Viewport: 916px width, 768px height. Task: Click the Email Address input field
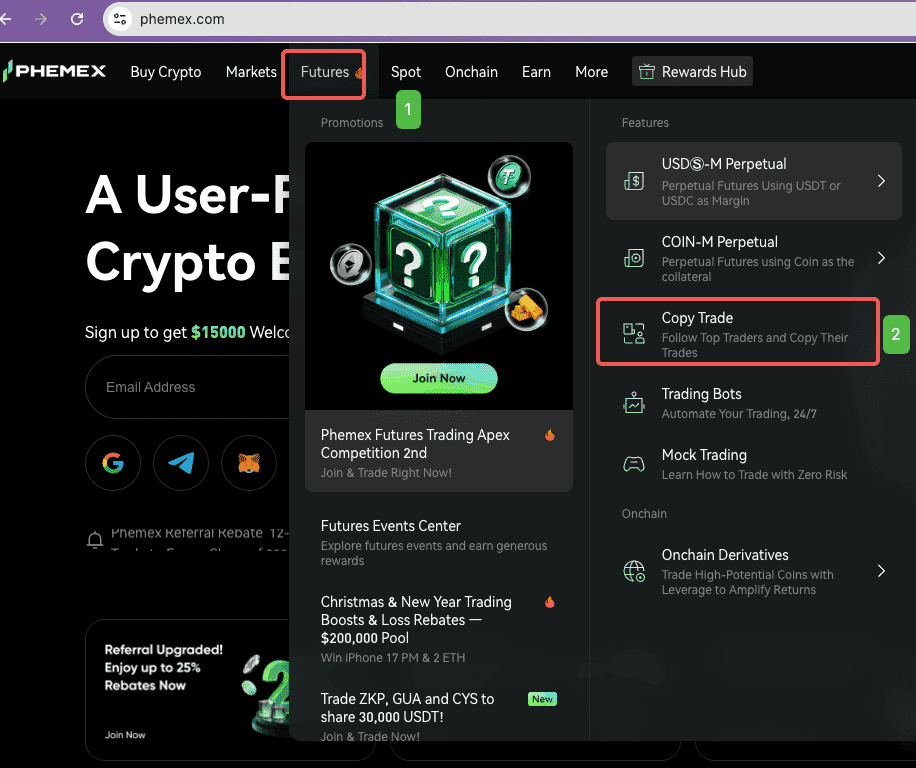click(188, 387)
